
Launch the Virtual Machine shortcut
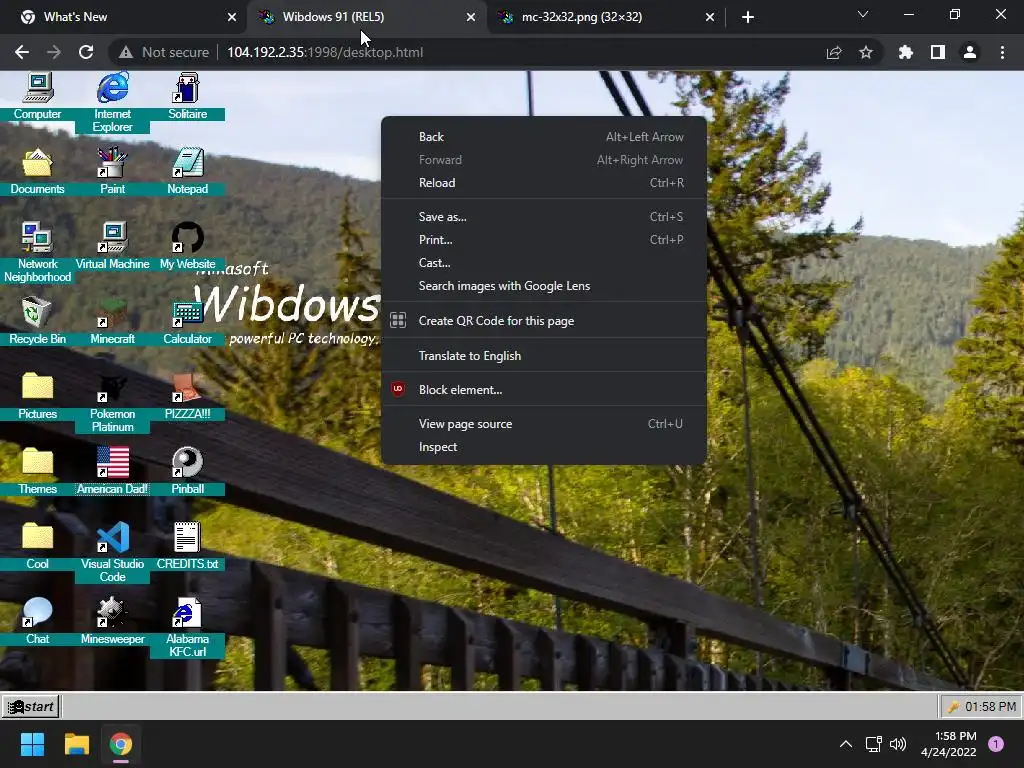[x=112, y=246]
